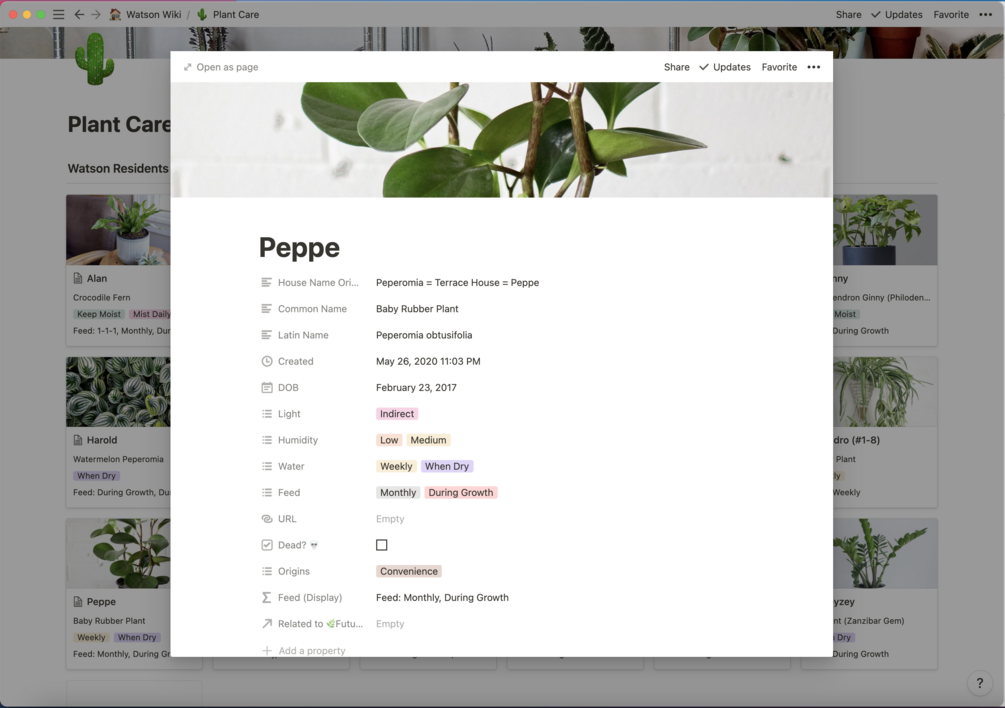Open the Medium humidity tag
The image size is (1005, 708).
(x=428, y=440)
